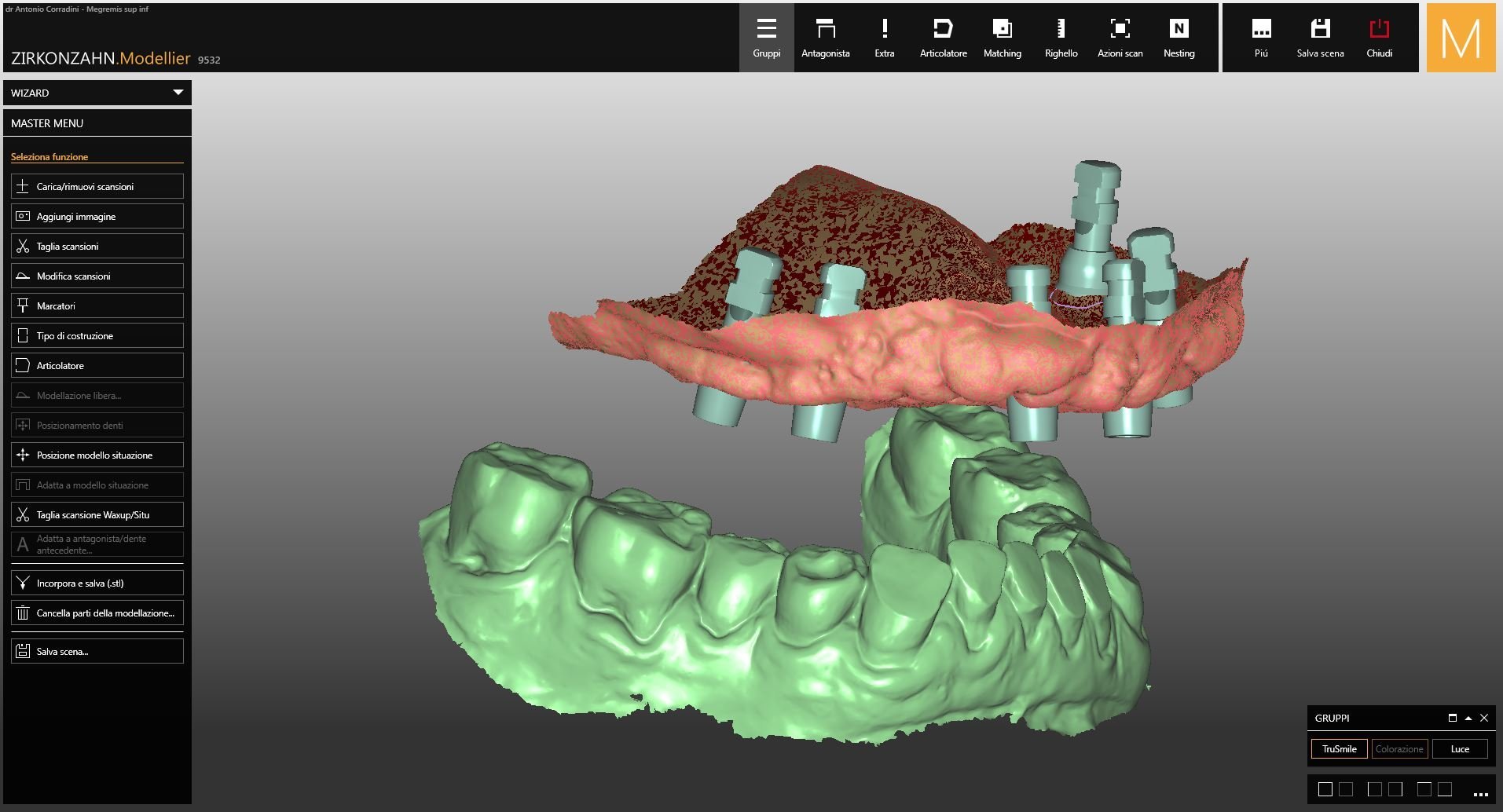The width and height of the screenshot is (1503, 812).
Task: Open the Nesting tool
Action: [1179, 38]
